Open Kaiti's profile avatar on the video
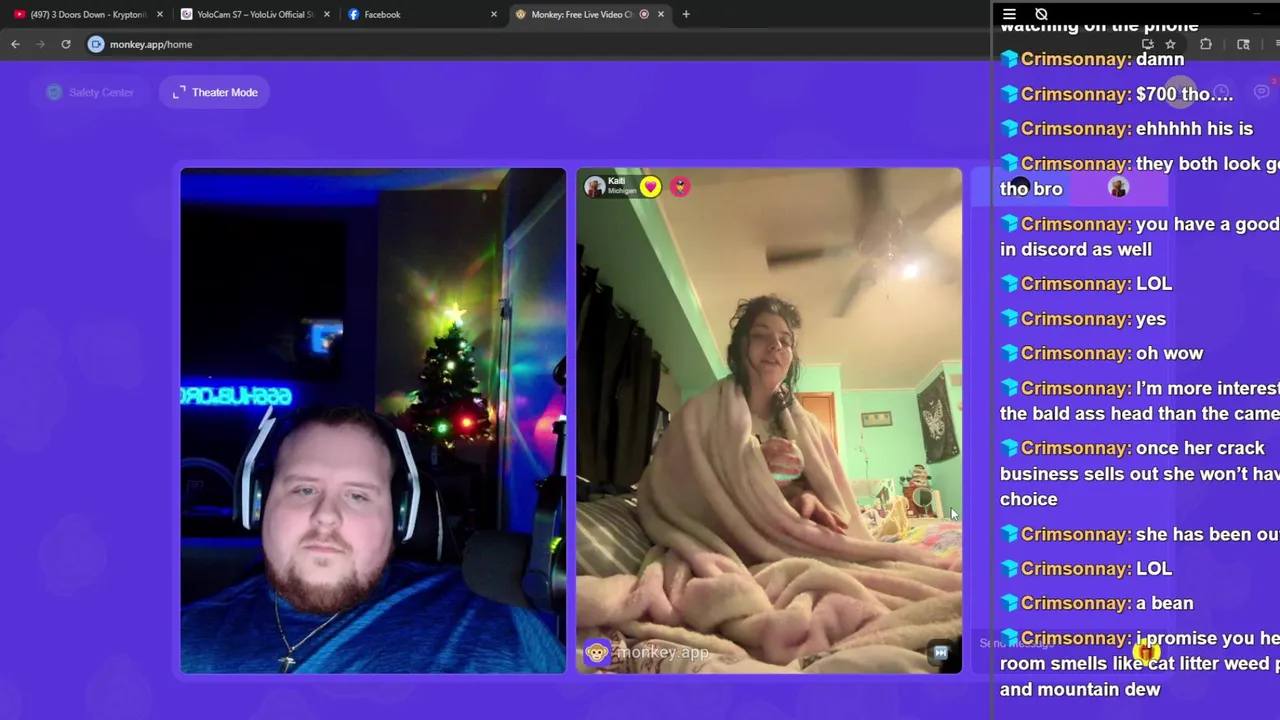1280x720 pixels. [595, 187]
